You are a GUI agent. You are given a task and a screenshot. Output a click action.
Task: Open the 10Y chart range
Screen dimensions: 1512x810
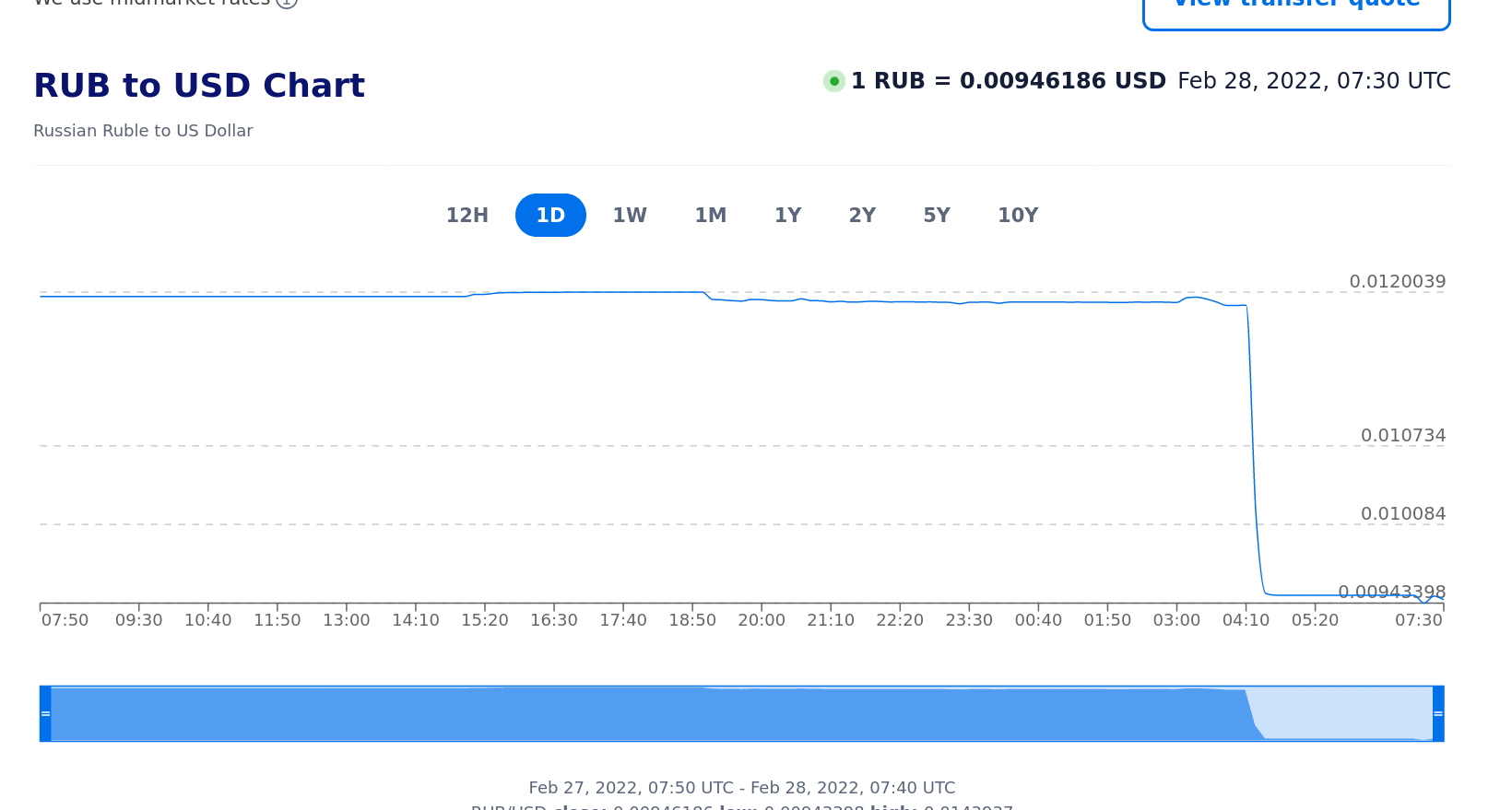click(1017, 216)
